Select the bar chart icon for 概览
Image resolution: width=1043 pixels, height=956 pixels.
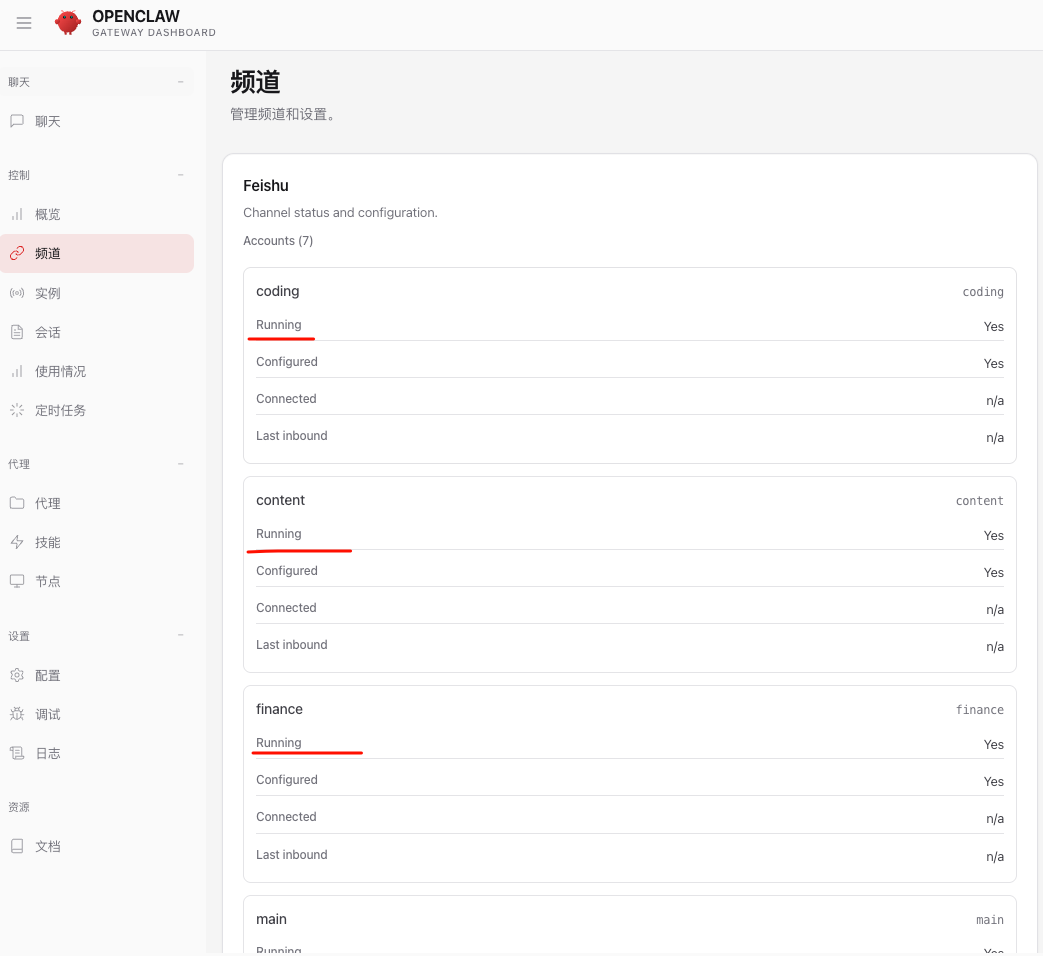point(17,214)
